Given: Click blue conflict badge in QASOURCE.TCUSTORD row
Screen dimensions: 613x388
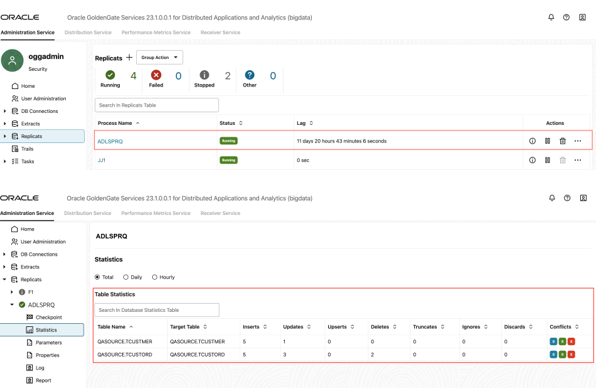Looking at the screenshot, I should click(553, 354).
